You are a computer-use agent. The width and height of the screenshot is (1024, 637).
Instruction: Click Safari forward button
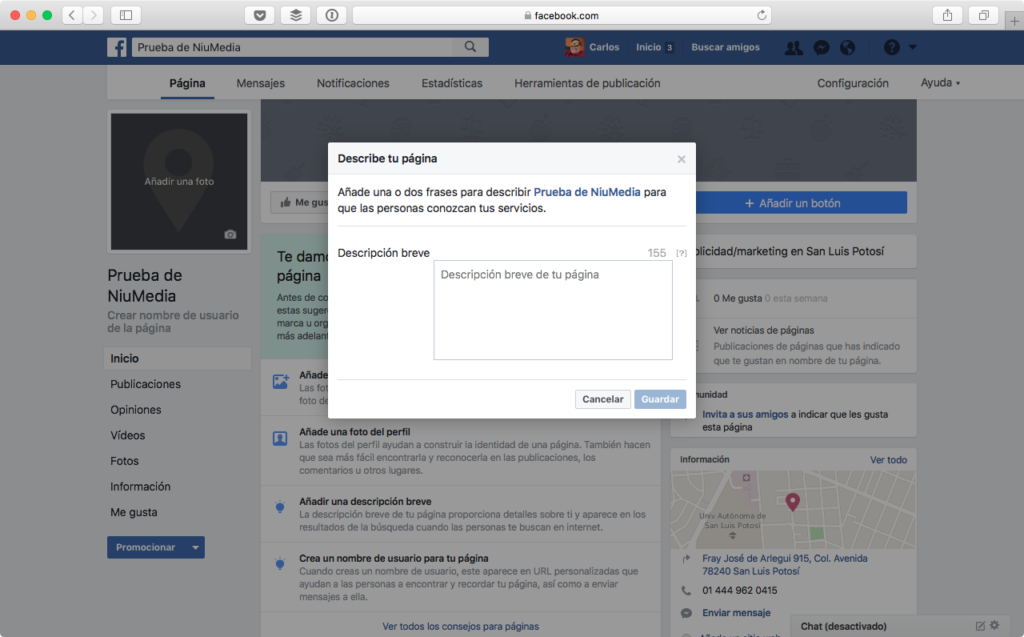tap(93, 15)
